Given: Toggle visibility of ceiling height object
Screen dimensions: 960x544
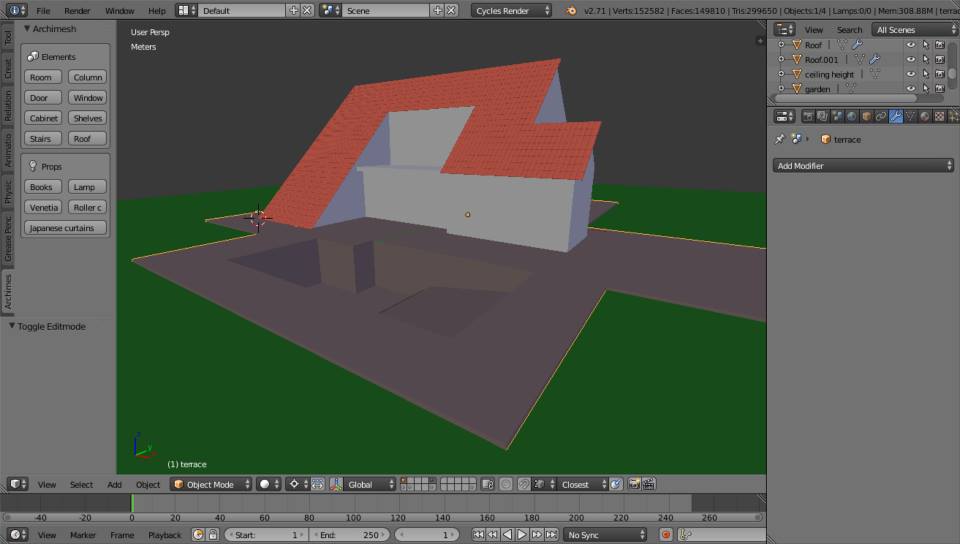Looking at the screenshot, I should [x=911, y=74].
